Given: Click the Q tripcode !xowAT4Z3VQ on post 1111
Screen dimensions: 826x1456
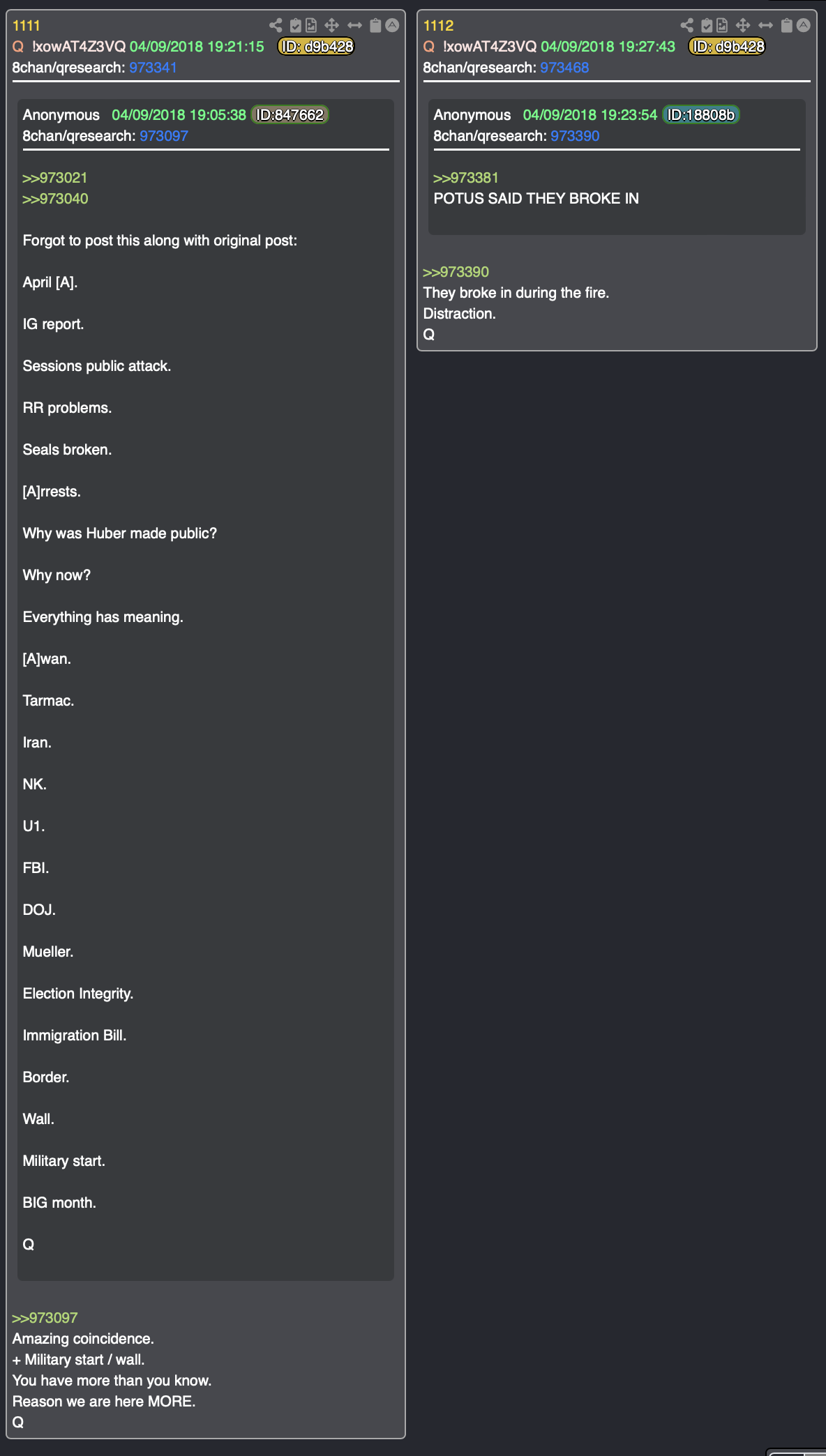Looking at the screenshot, I should 79,47.
